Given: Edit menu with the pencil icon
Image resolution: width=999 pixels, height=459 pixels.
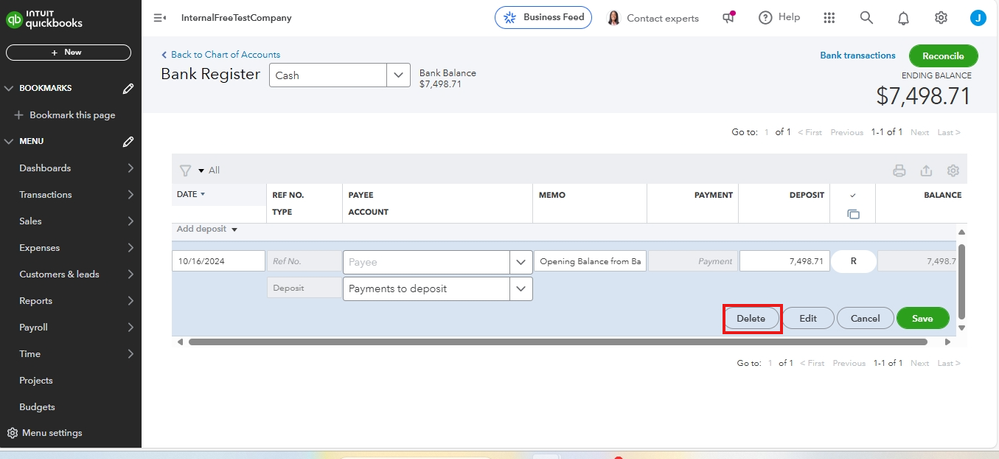Looking at the screenshot, I should (x=128, y=142).
